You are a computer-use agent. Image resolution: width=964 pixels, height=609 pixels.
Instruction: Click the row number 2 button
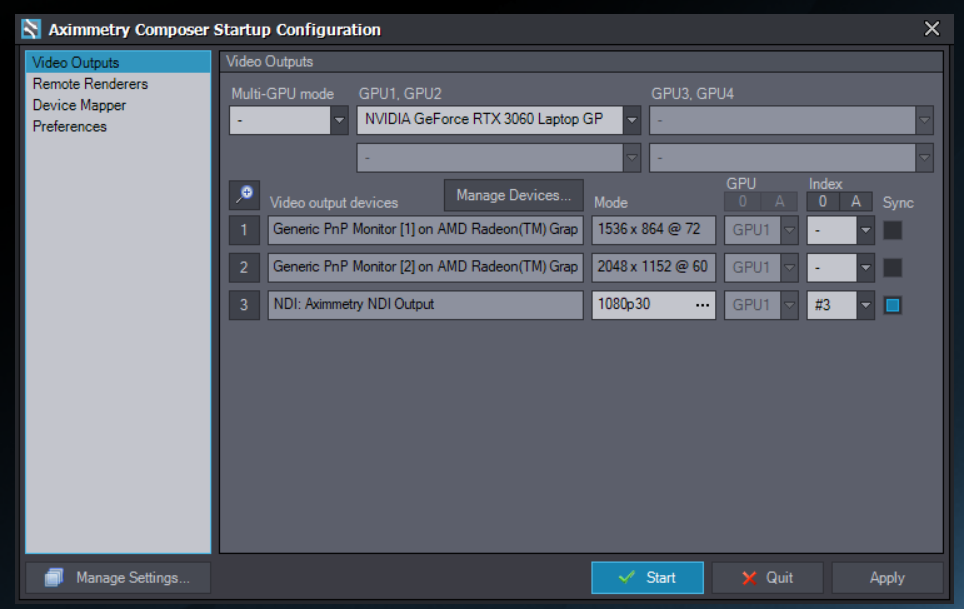point(244,268)
